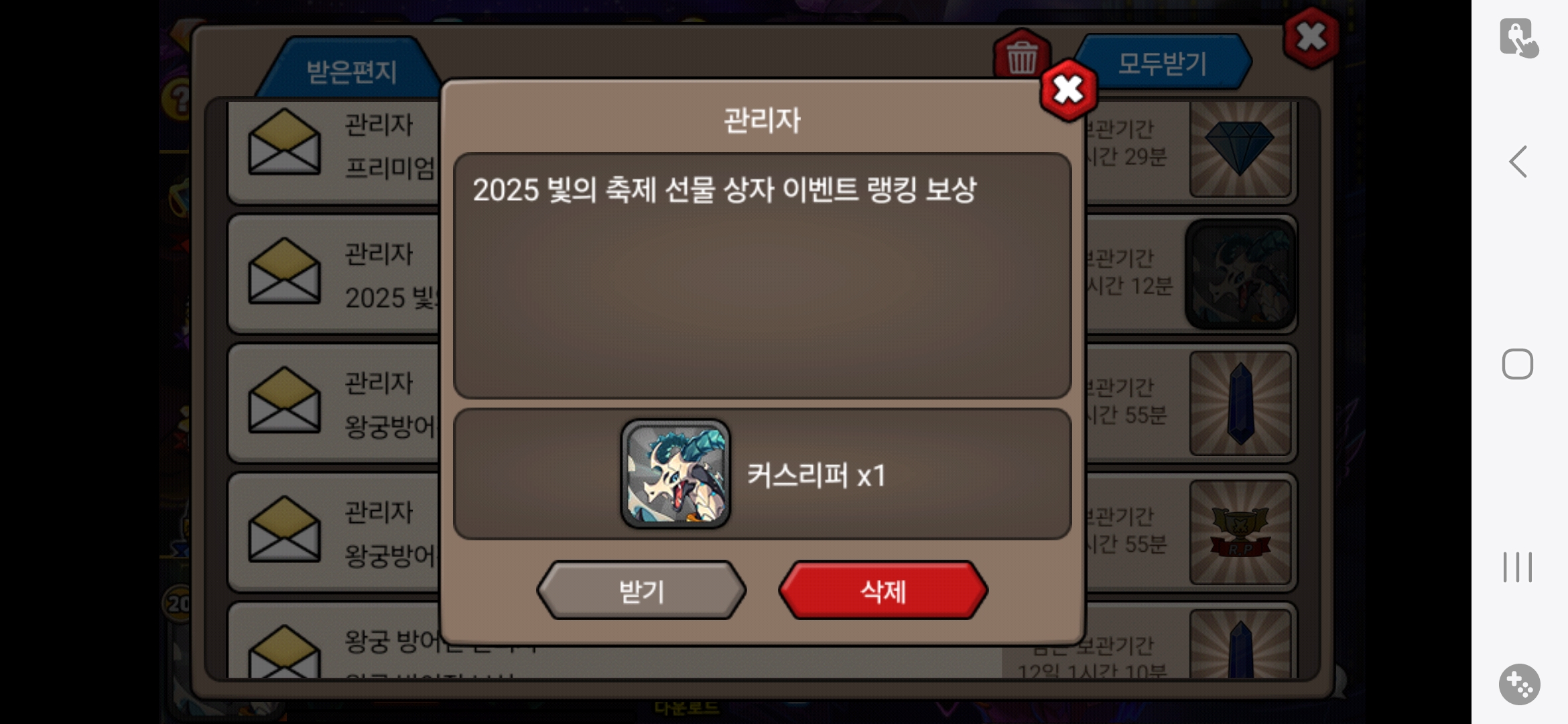Tap the 커스리퍼 character reward icon
The height and width of the screenshot is (724, 1568).
point(675,474)
